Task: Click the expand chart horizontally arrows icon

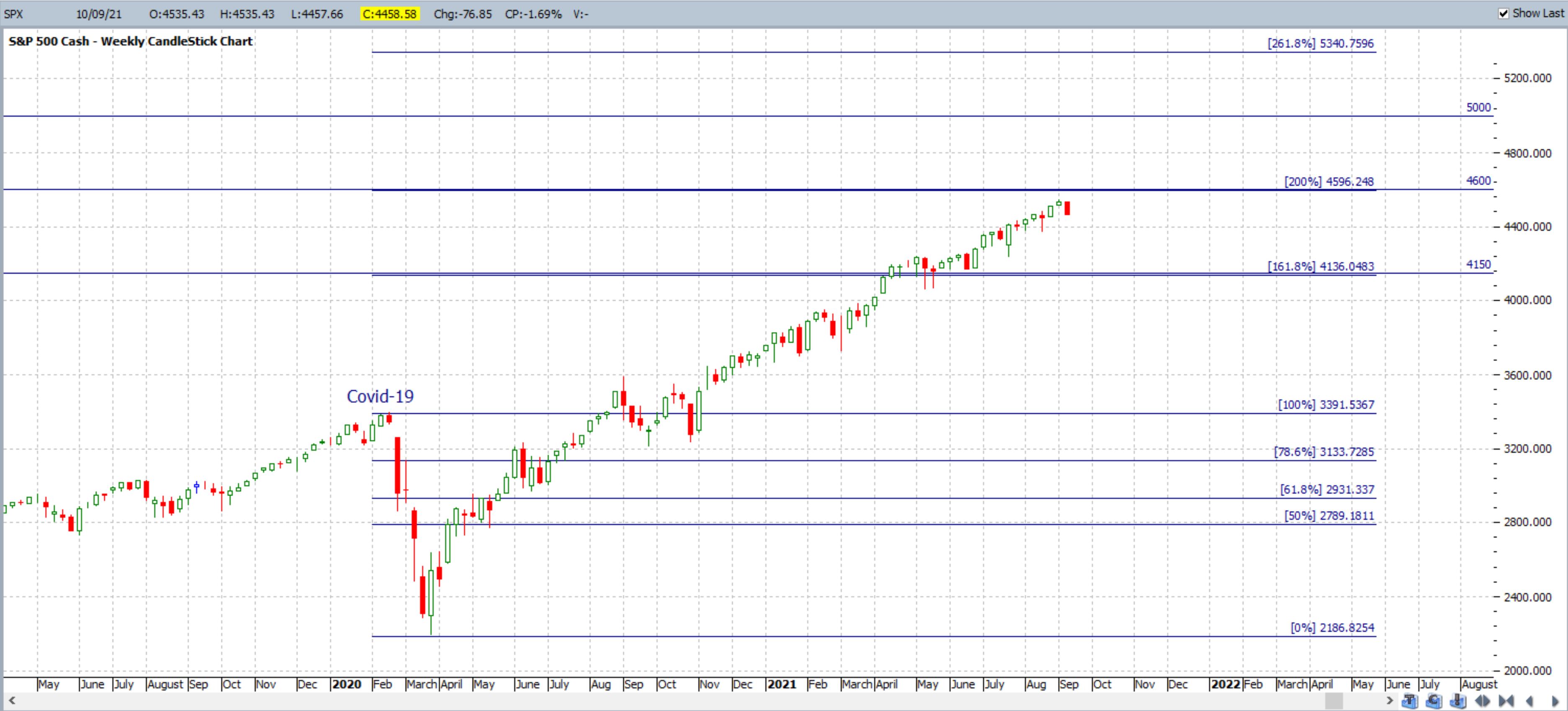Action: (x=1482, y=701)
